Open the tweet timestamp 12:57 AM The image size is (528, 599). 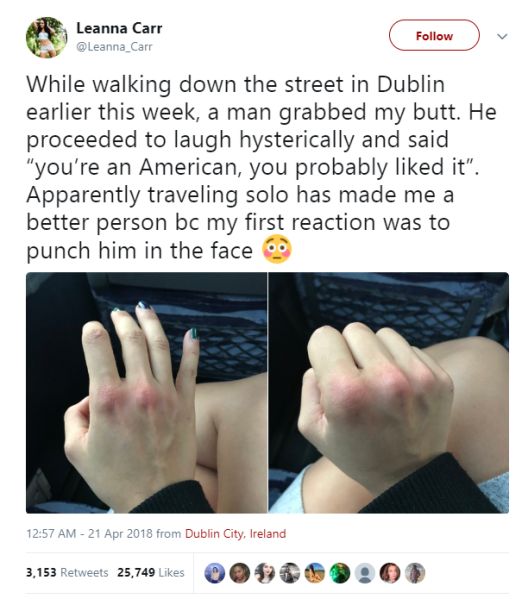click(51, 533)
